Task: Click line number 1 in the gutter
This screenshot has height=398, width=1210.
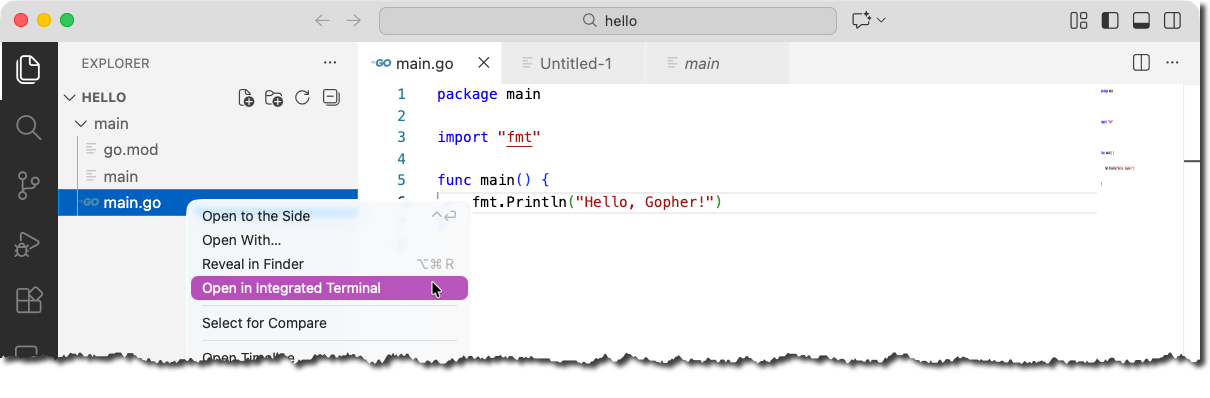Action: pyautogui.click(x=402, y=94)
